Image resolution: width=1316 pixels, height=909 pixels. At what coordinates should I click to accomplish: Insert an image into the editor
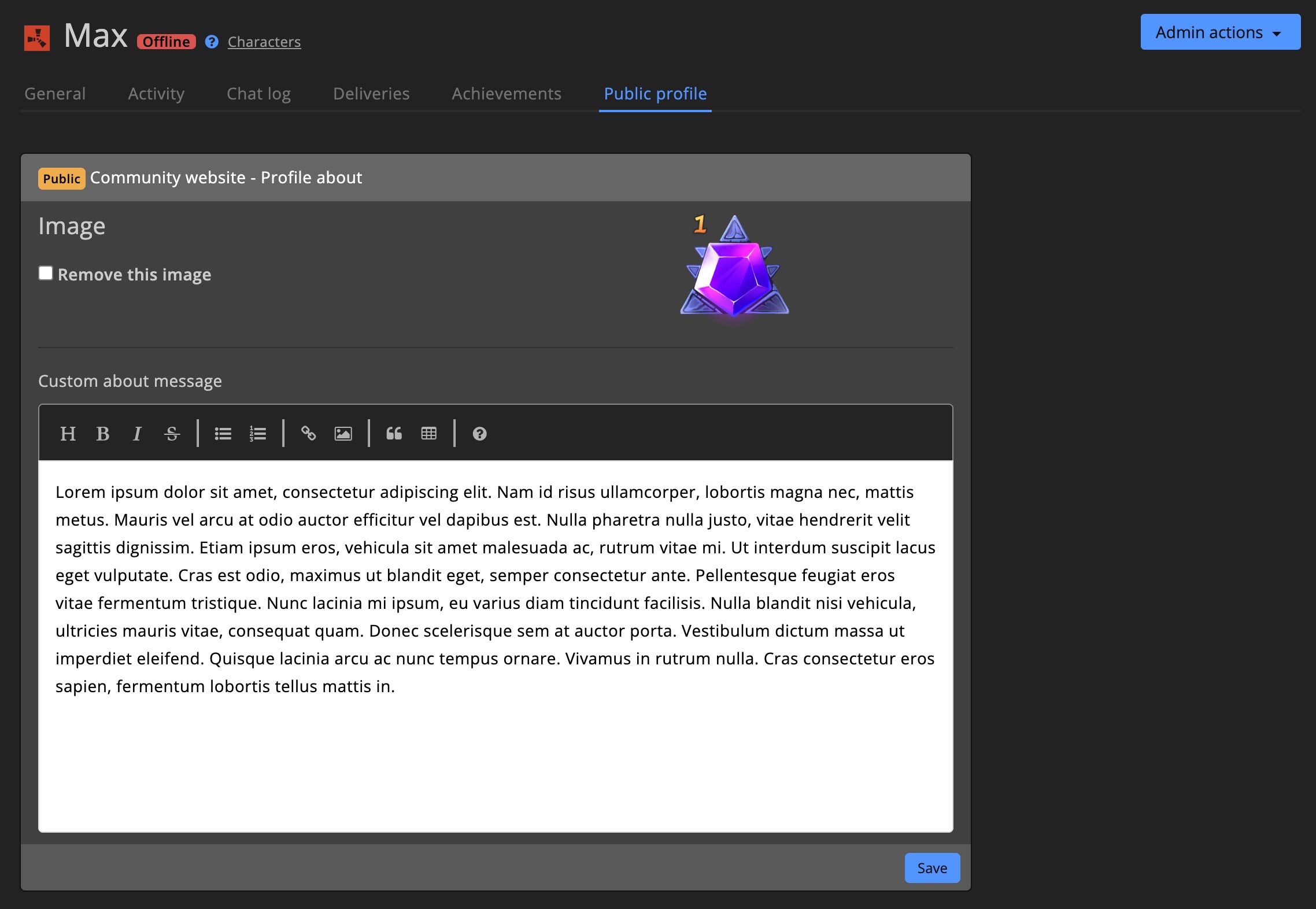[x=342, y=434]
